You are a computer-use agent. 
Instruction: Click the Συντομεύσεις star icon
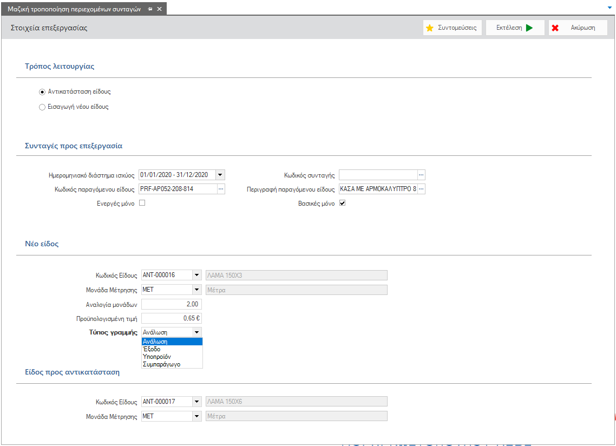coord(429,28)
